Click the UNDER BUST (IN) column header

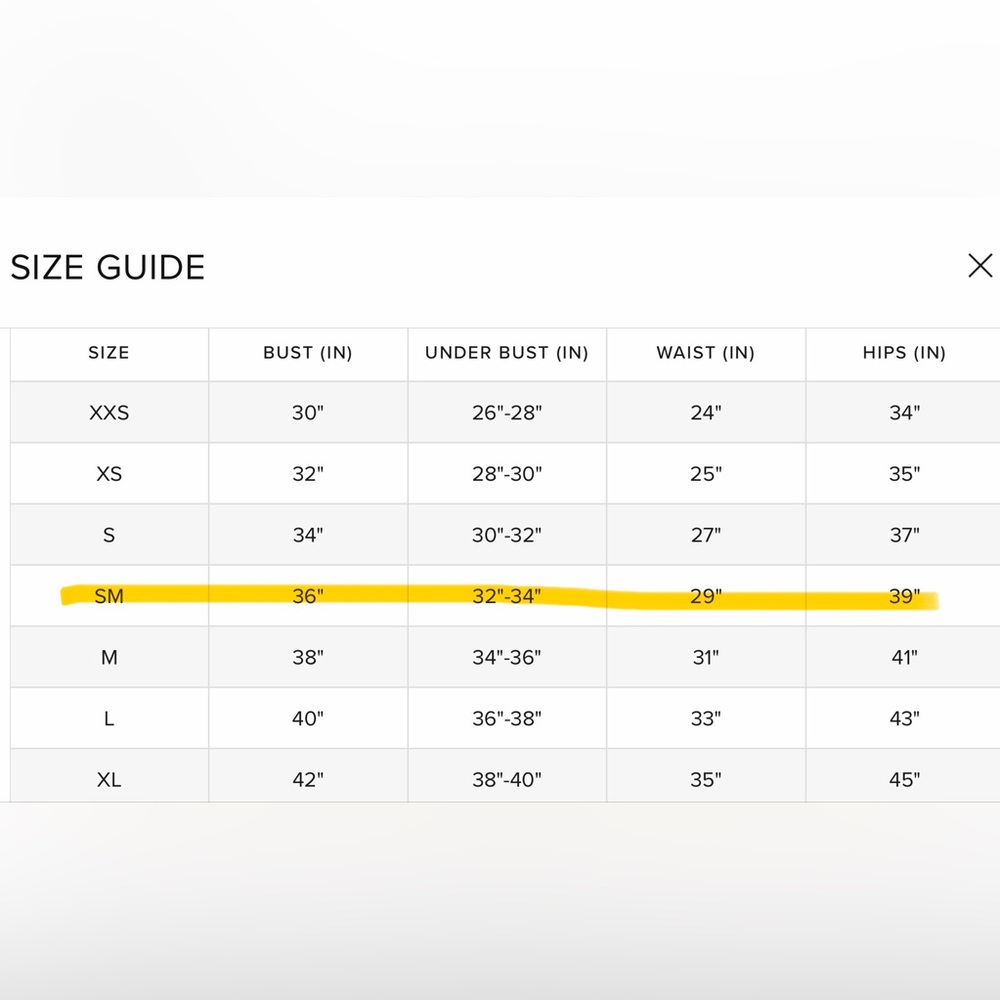507,353
